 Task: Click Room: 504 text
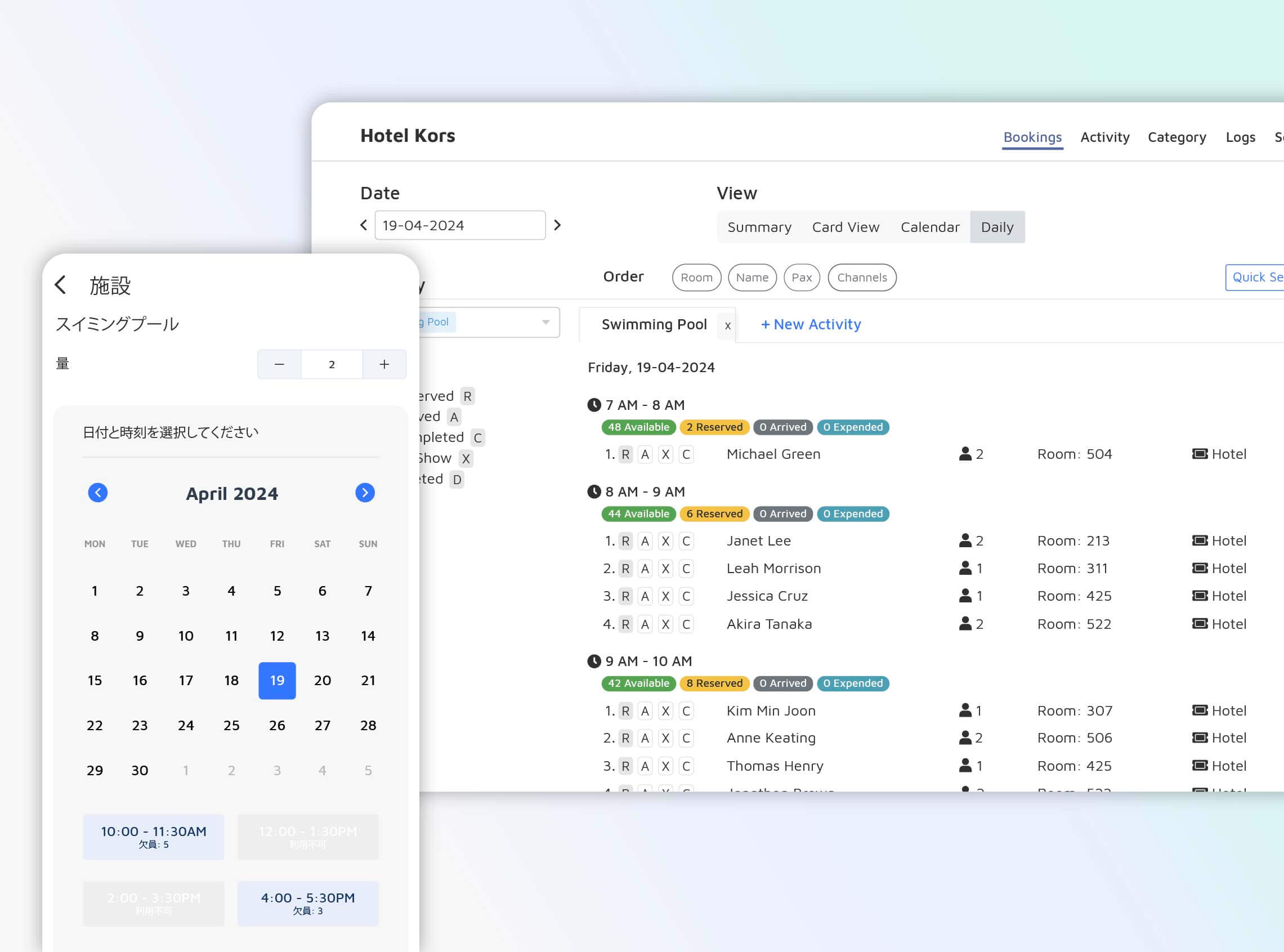(1075, 454)
